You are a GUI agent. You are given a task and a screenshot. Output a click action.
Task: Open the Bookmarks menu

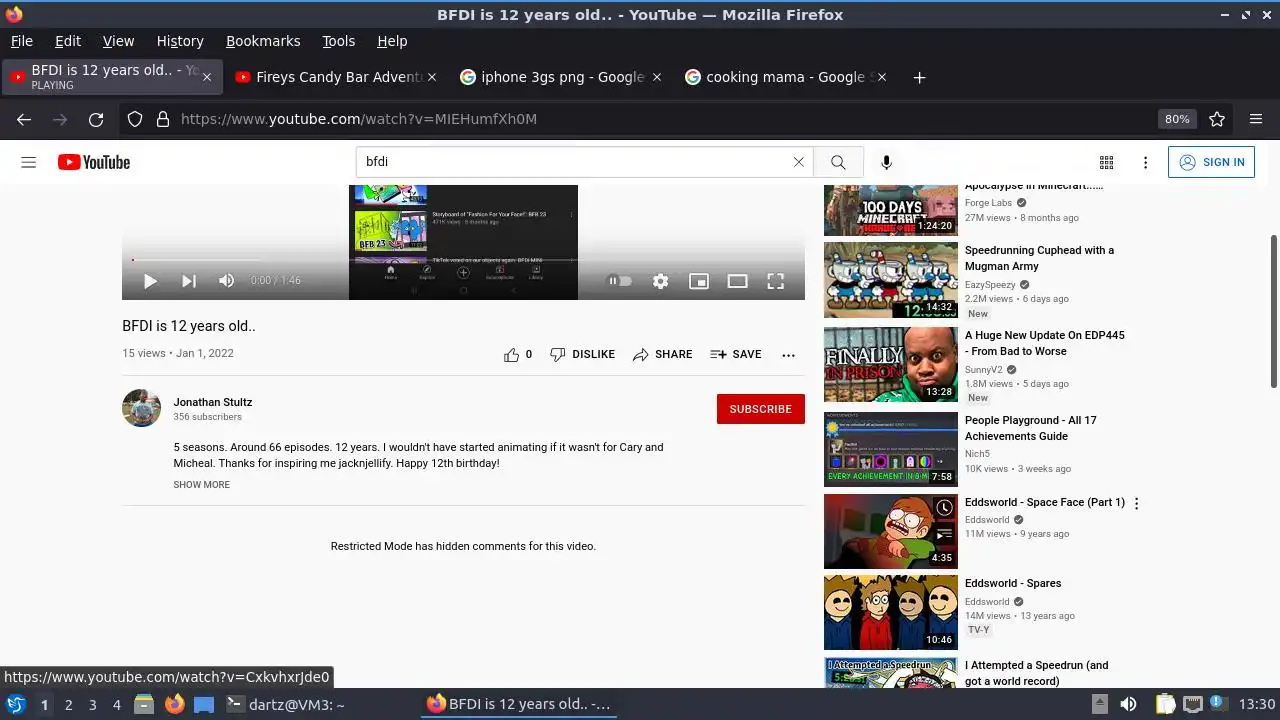[263, 41]
